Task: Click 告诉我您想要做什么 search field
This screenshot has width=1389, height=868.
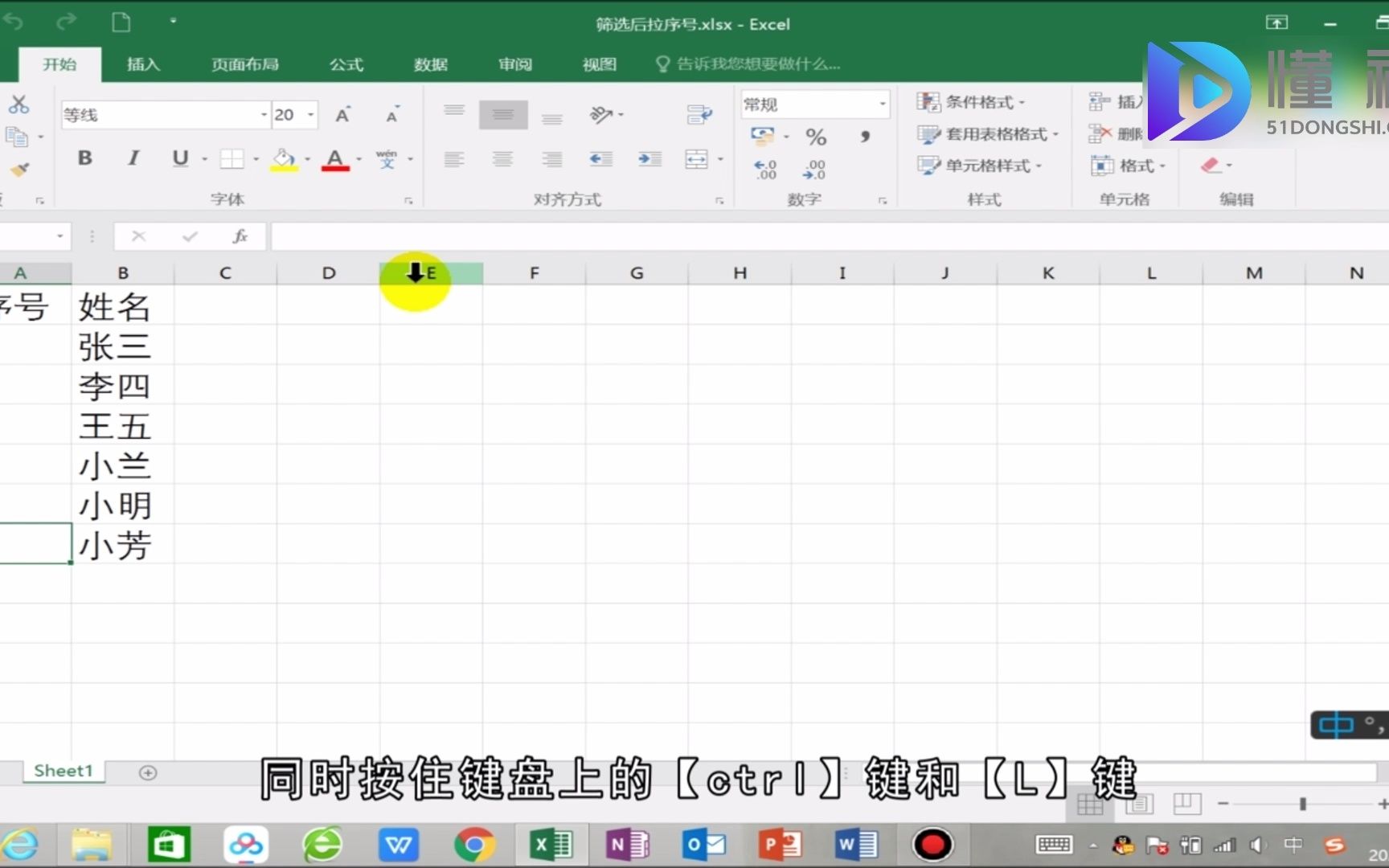Action: point(749,63)
